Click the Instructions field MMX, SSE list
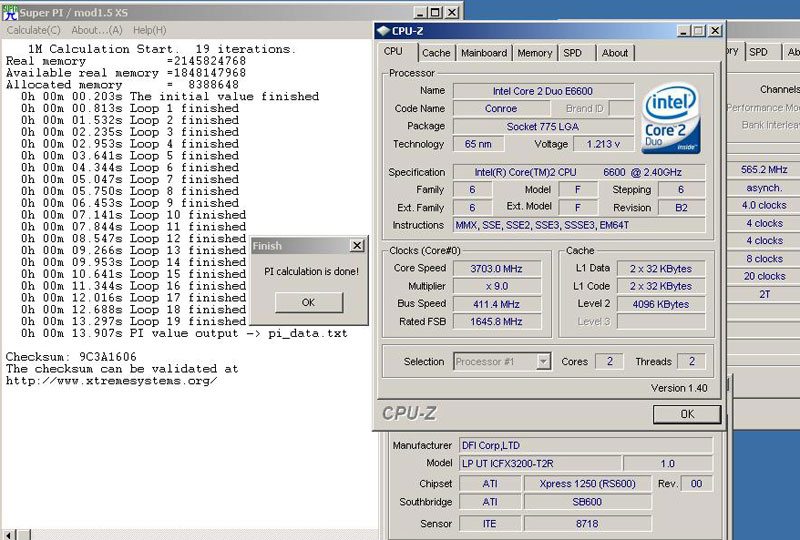800x540 pixels. [579, 225]
